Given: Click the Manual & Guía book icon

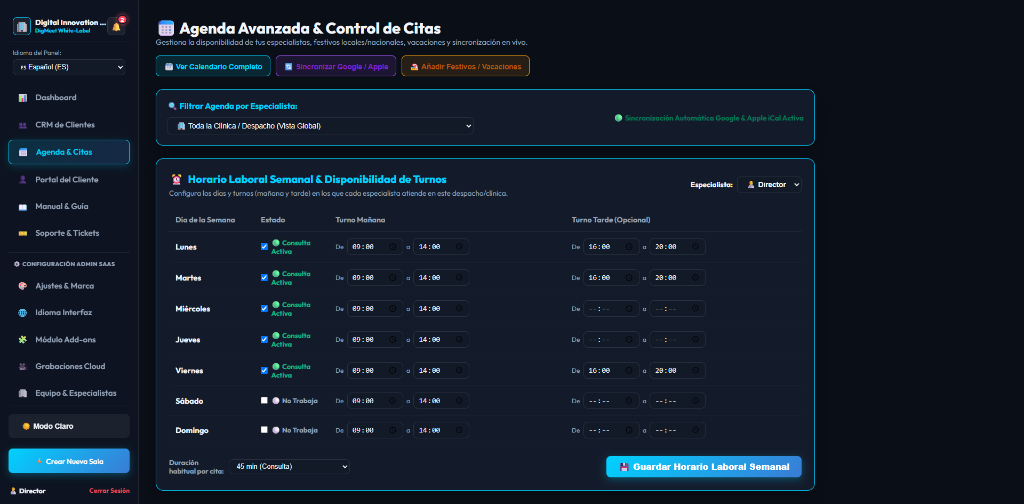Looking at the screenshot, I should 23,206.
